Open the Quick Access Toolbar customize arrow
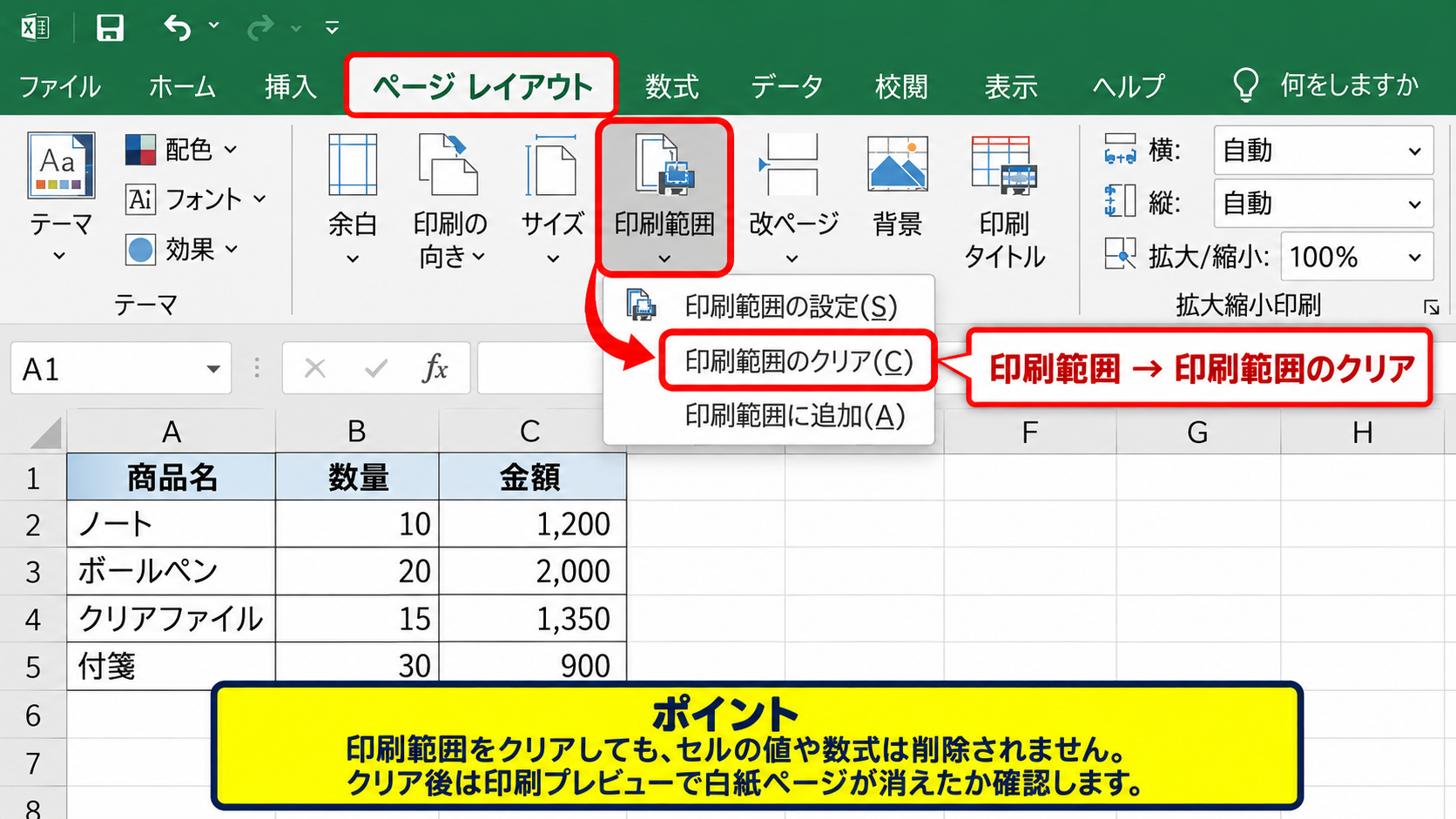Image resolution: width=1456 pixels, height=819 pixels. pos(332,29)
